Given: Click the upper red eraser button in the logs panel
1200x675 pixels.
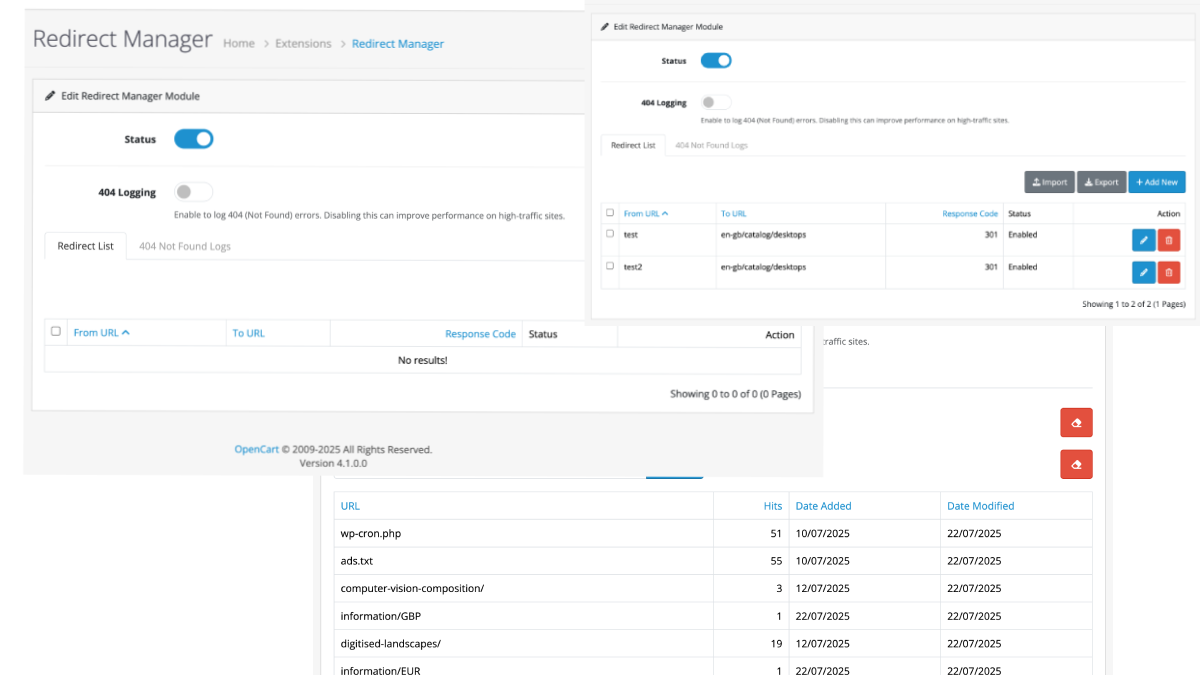Looking at the screenshot, I should click(x=1076, y=423).
